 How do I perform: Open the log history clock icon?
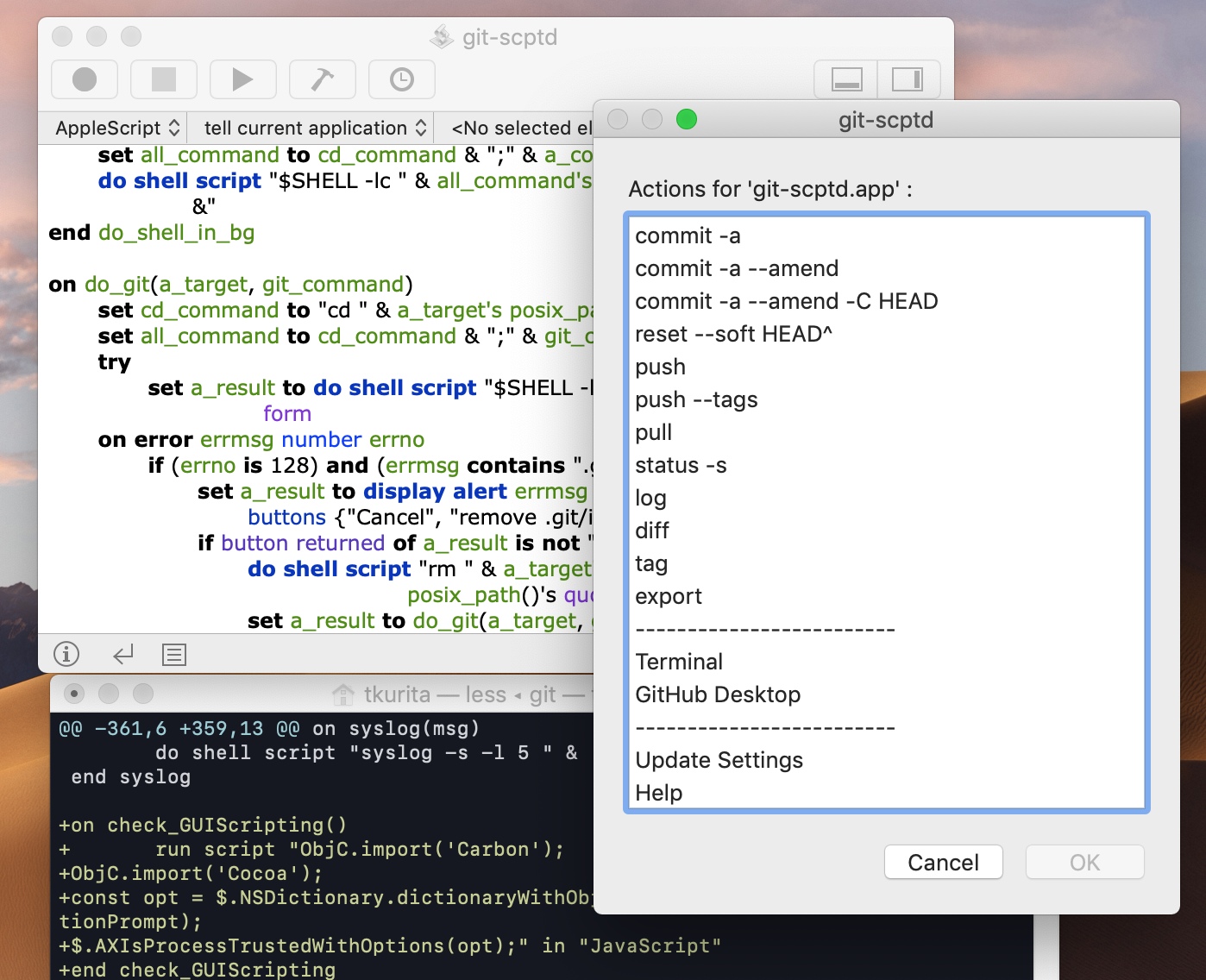point(401,79)
